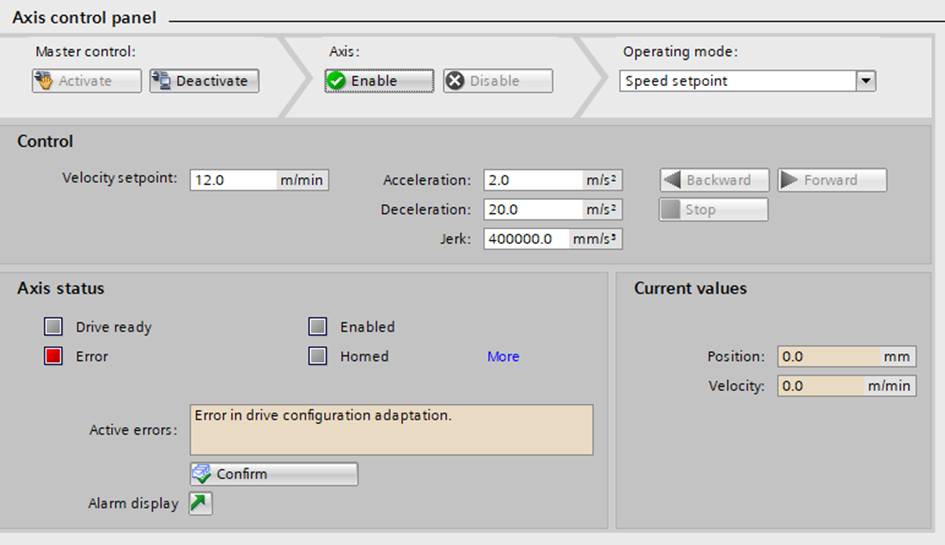
Task: Edit the Acceleration value 2.0
Action: click(533, 180)
